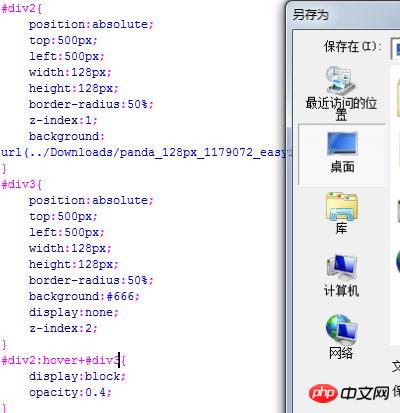This screenshot has width=400, height=413.
Task: Click the 'z-index:2;' code line
Action: point(63,328)
